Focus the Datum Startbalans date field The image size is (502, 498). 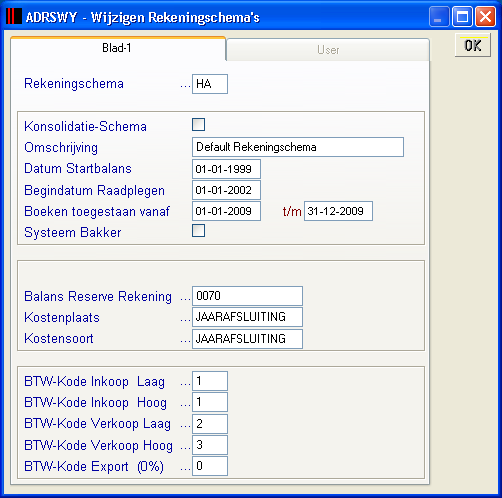click(226, 169)
